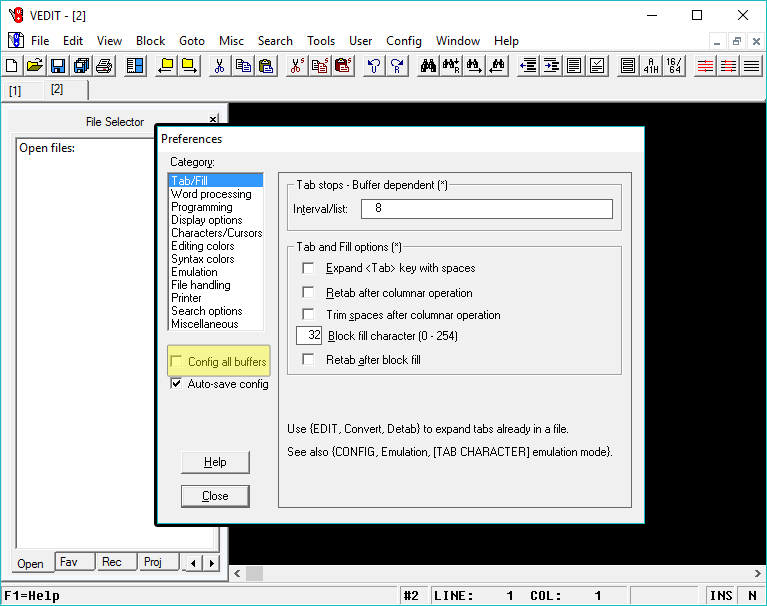Click the Close button in Preferences
Image resolution: width=767 pixels, height=606 pixels.
point(215,496)
